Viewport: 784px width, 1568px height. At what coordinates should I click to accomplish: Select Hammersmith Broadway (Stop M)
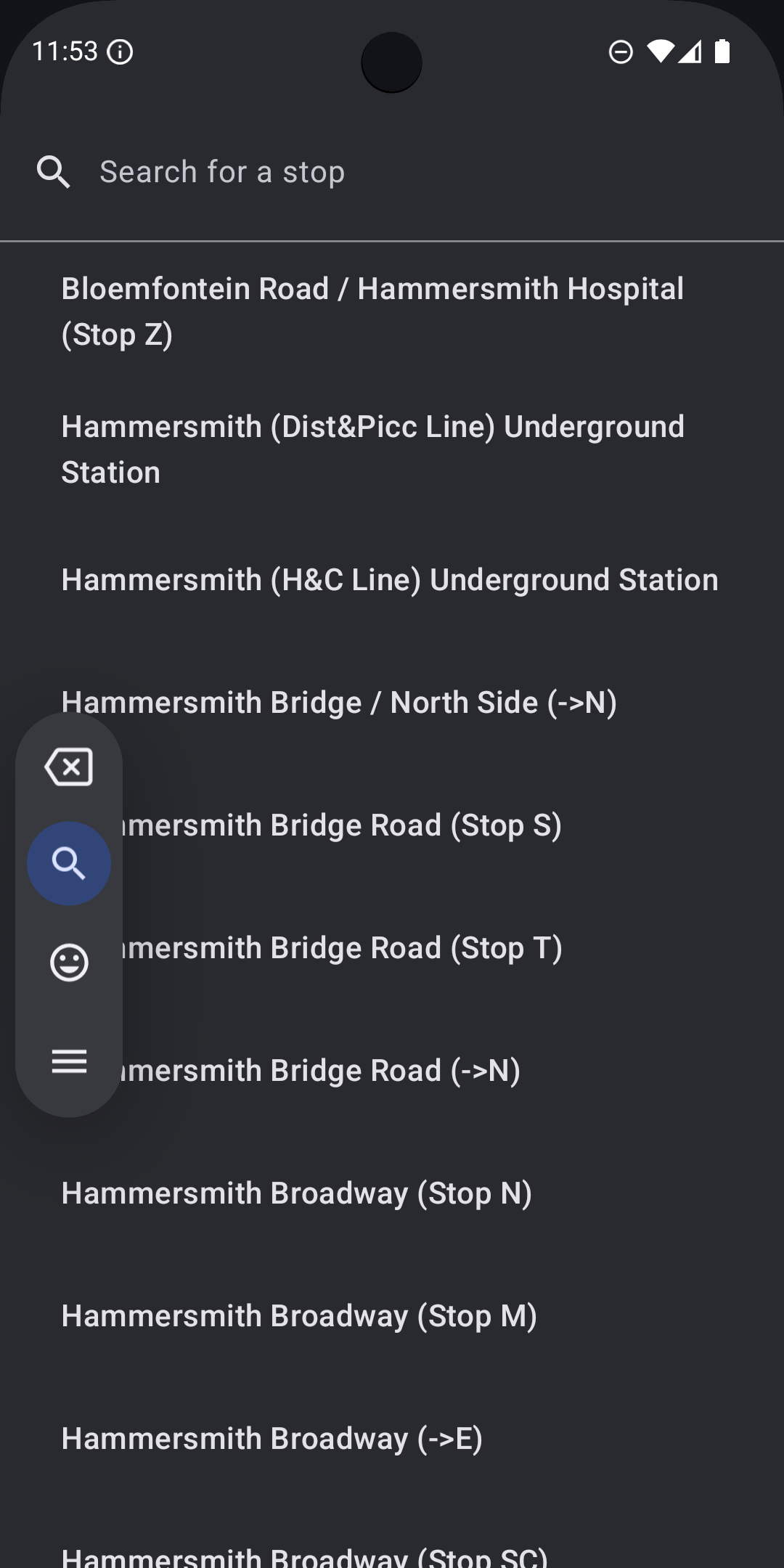(x=299, y=1316)
